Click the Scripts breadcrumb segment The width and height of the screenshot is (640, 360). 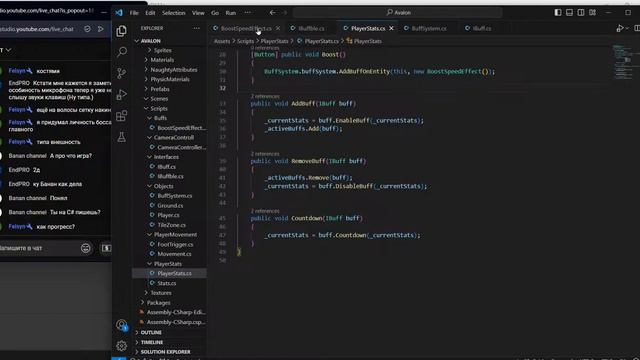coord(245,41)
